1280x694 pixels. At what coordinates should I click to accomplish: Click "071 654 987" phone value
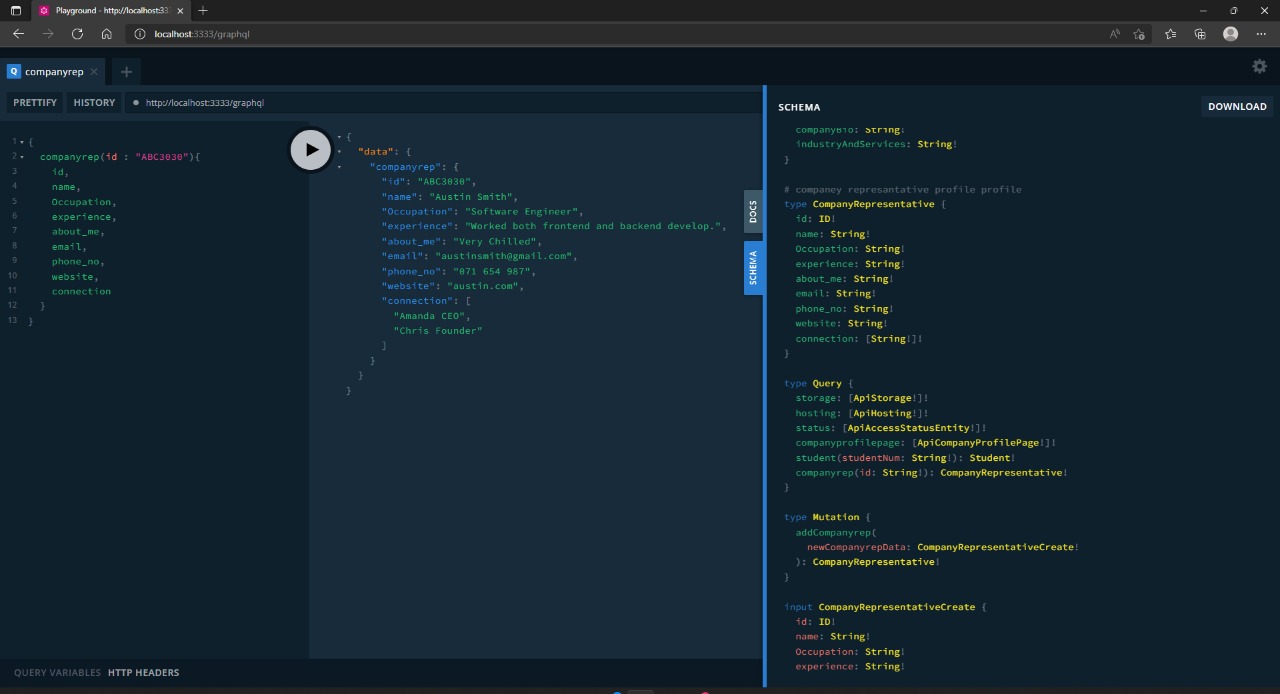(x=494, y=271)
